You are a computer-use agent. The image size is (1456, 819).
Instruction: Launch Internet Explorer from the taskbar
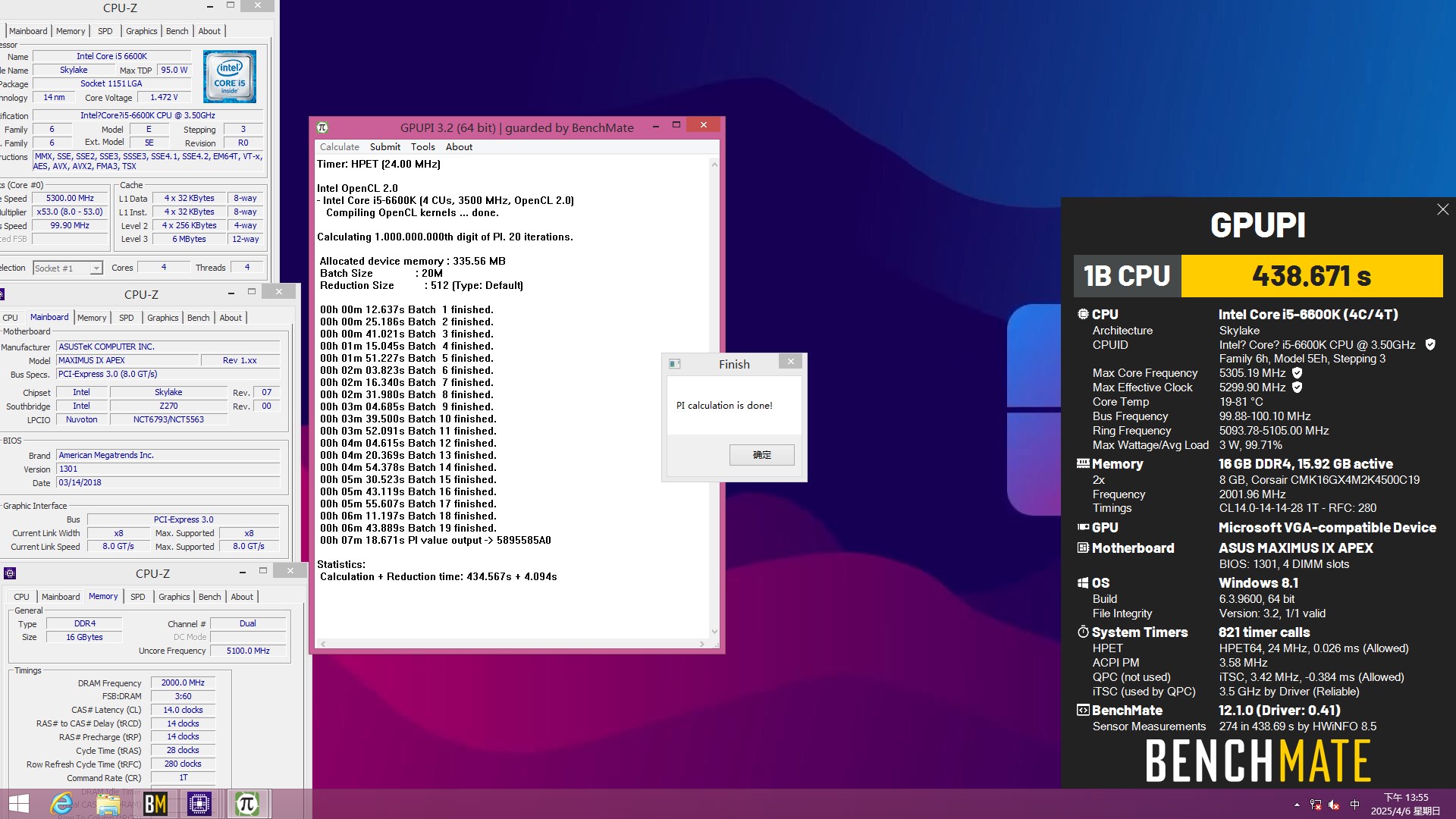[62, 804]
